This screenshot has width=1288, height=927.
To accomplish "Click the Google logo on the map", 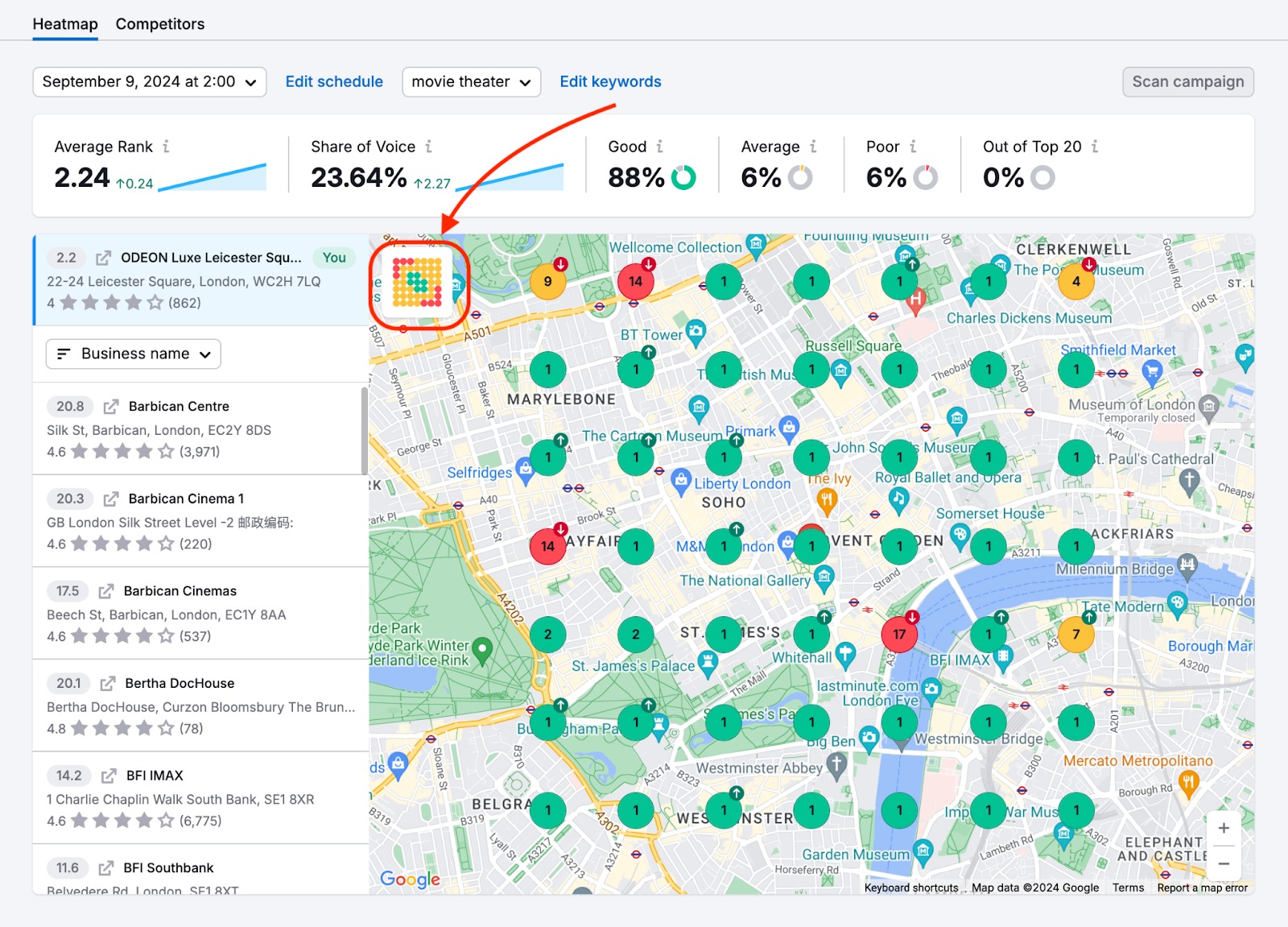I will point(411,879).
